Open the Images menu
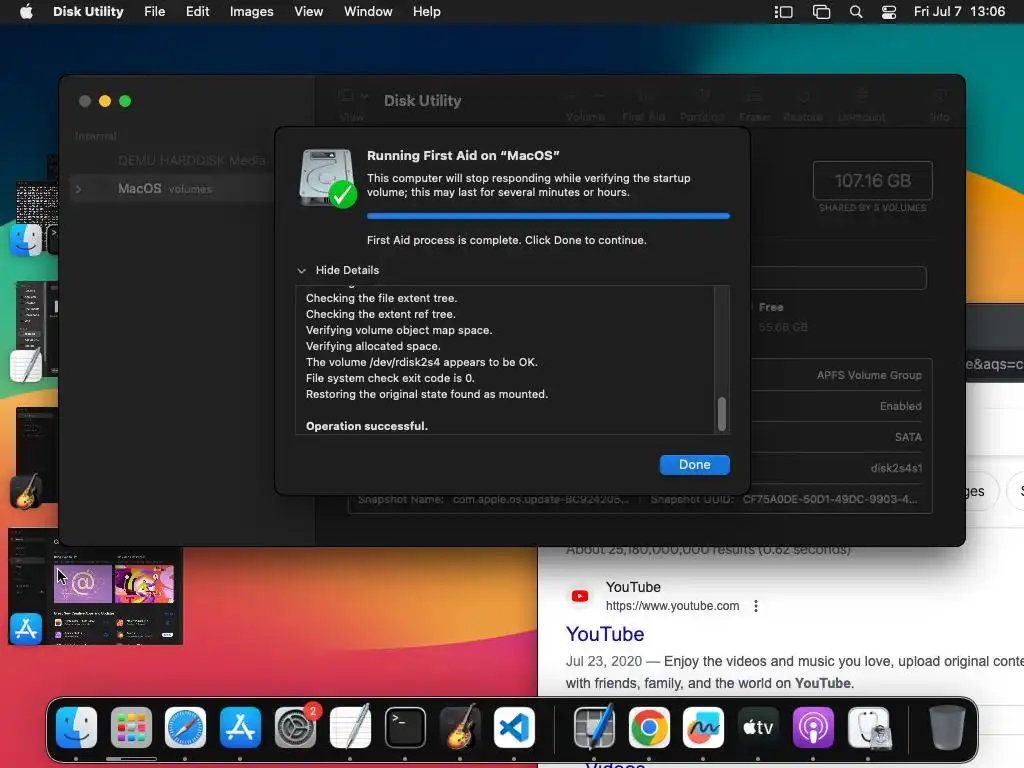Screen dimensions: 1024x768 point(251,12)
